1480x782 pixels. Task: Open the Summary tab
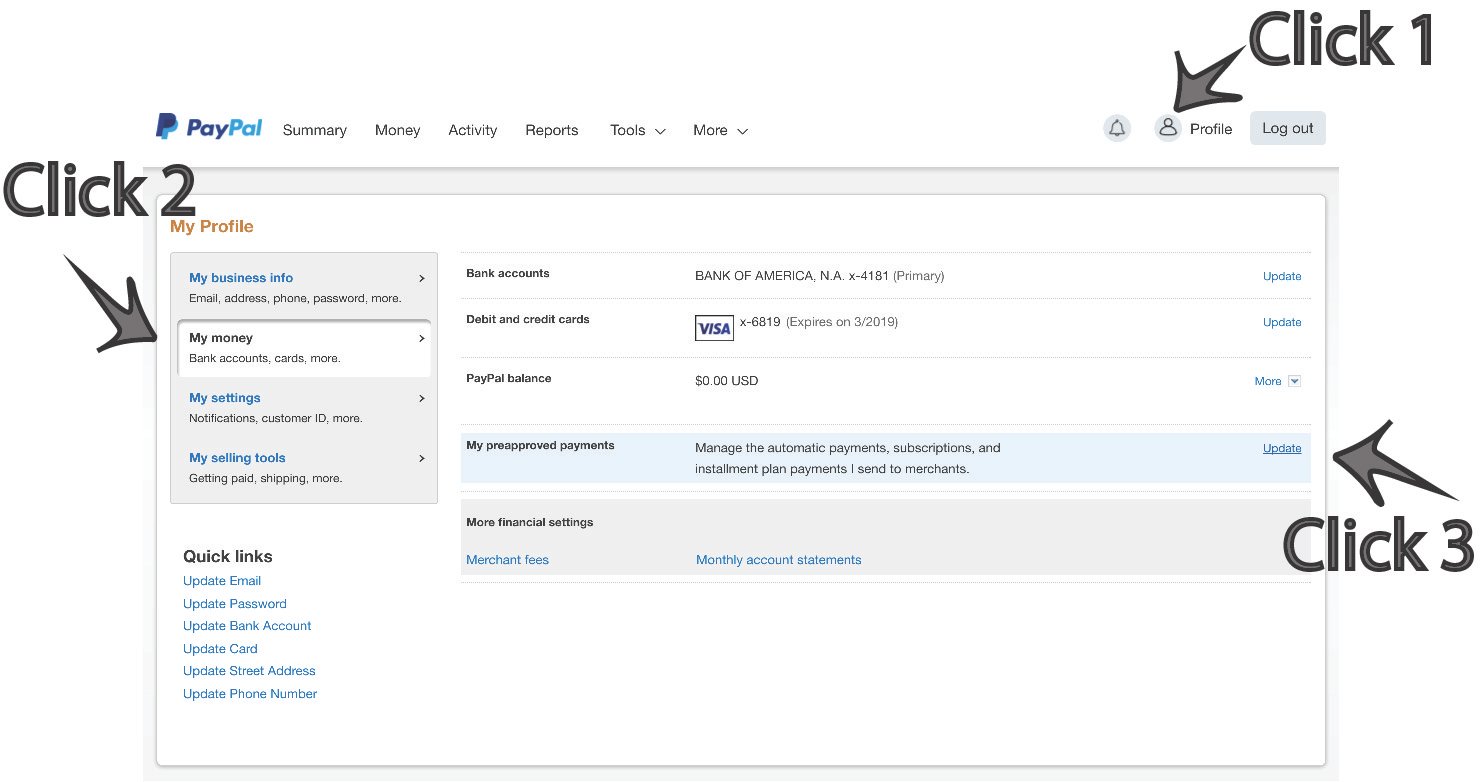[x=314, y=130]
